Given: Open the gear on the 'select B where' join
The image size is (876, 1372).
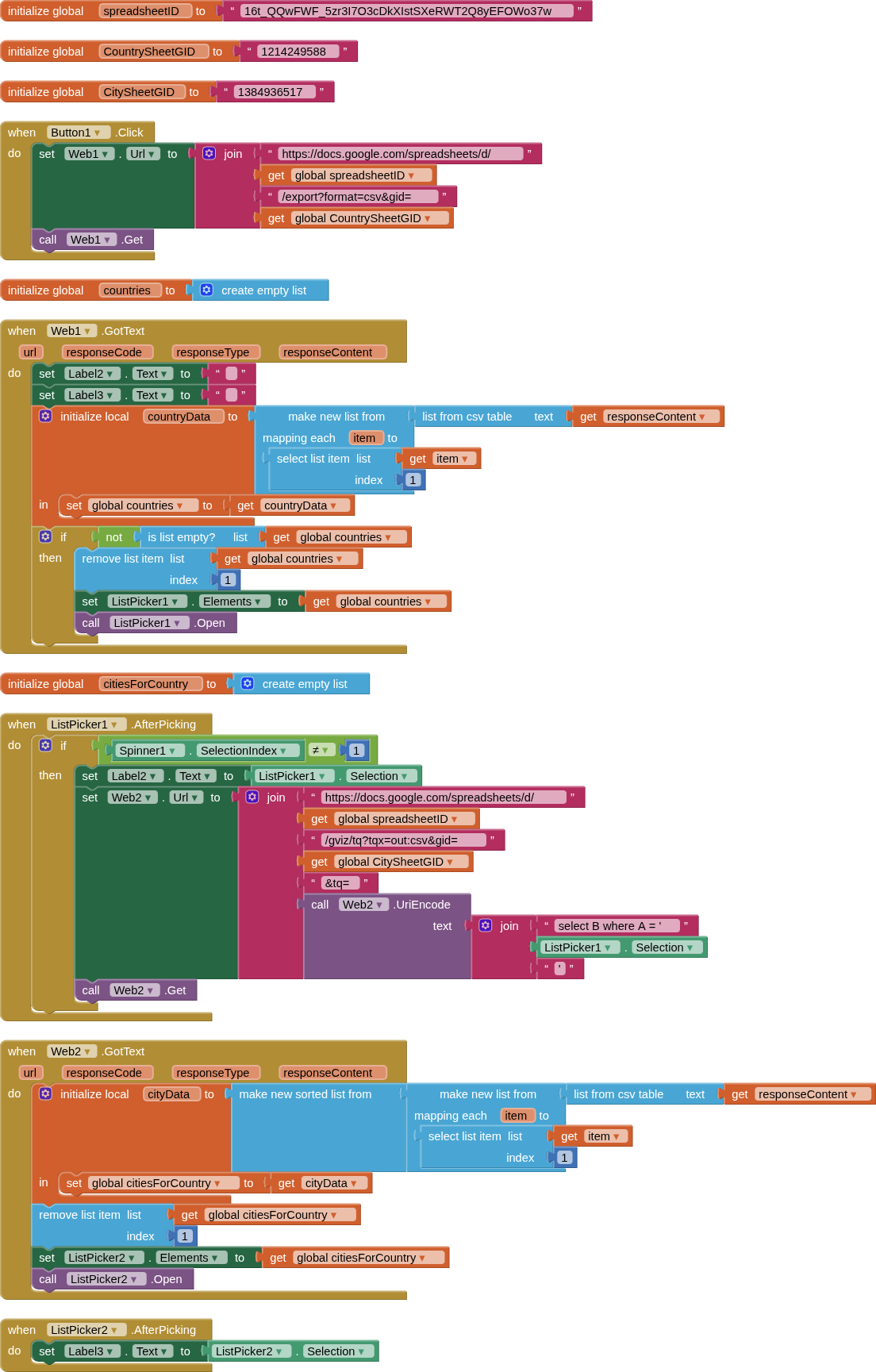Looking at the screenshot, I should [x=486, y=925].
